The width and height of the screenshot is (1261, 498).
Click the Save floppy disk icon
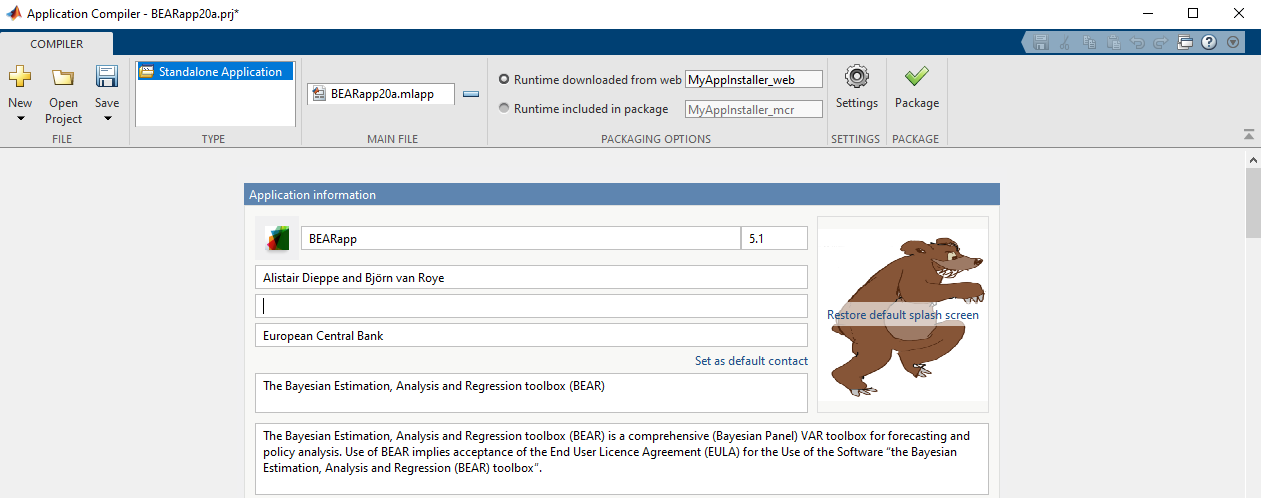point(107,77)
